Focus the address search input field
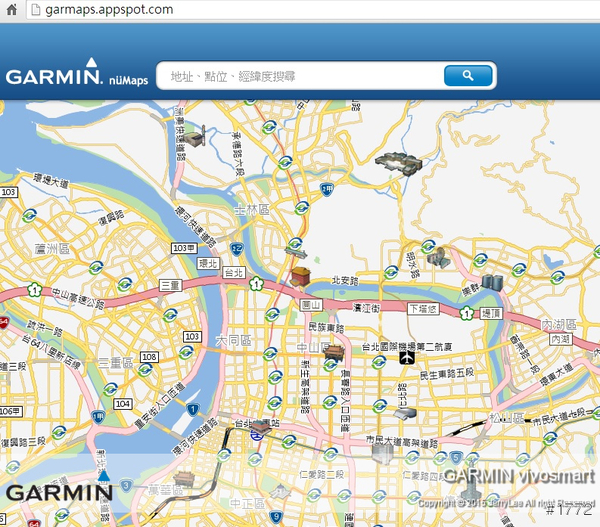Screen dimensions: 600x527 point(300,76)
